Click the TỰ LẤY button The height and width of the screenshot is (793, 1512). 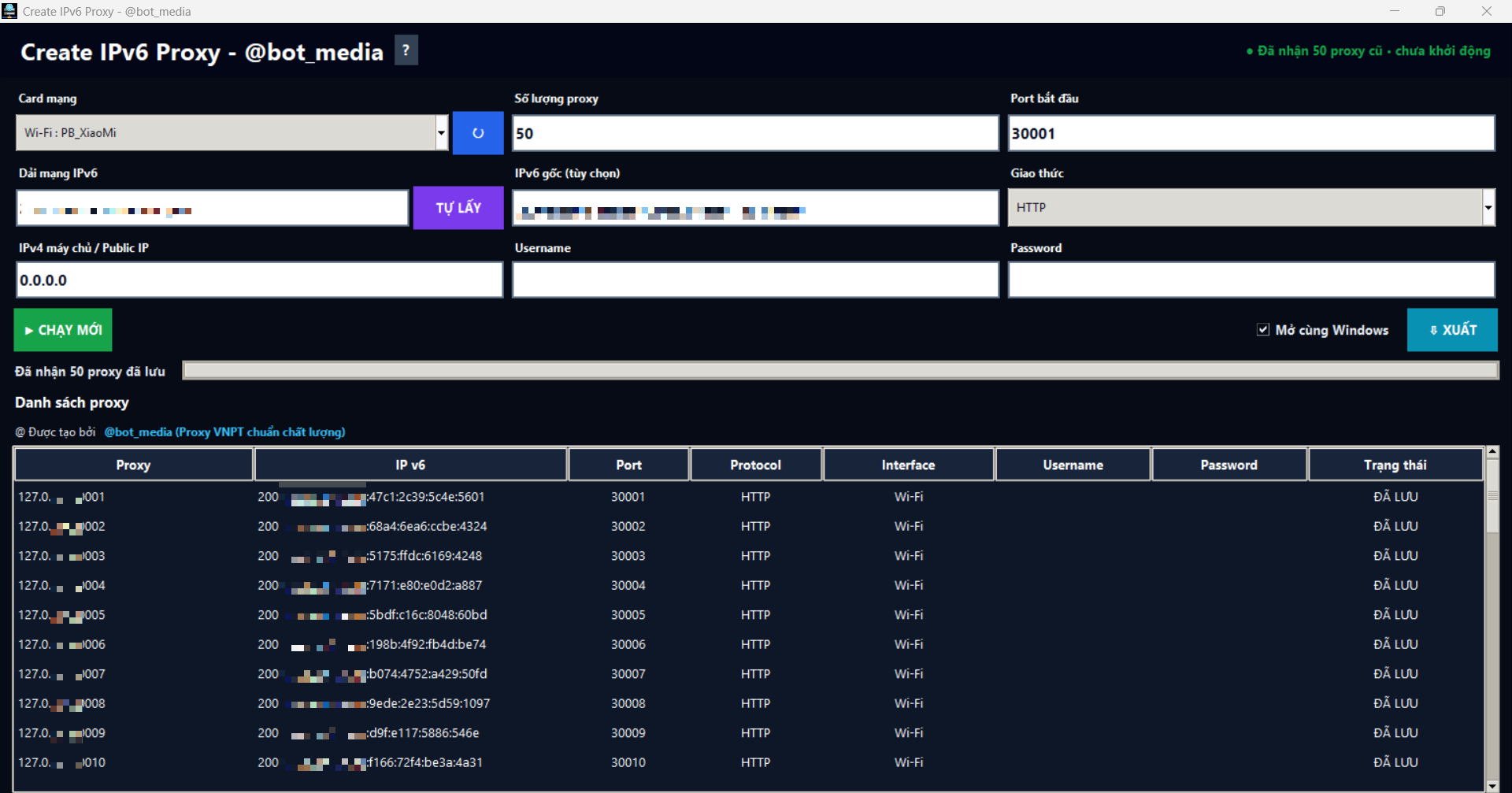tap(458, 208)
